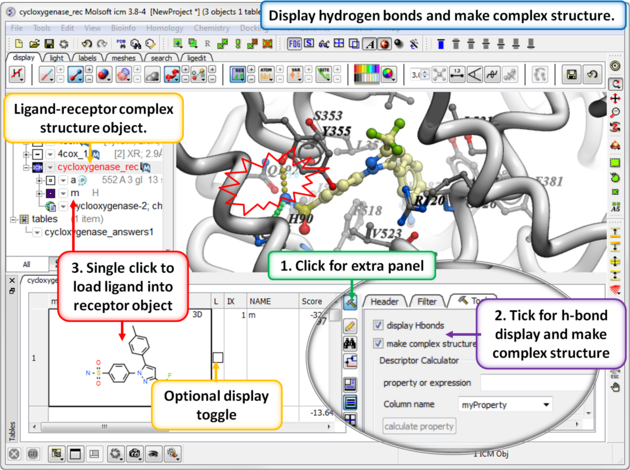Viewport: 630px width, 470px height.
Task: Toggle the make complex structure checkbox
Action: tap(378, 343)
